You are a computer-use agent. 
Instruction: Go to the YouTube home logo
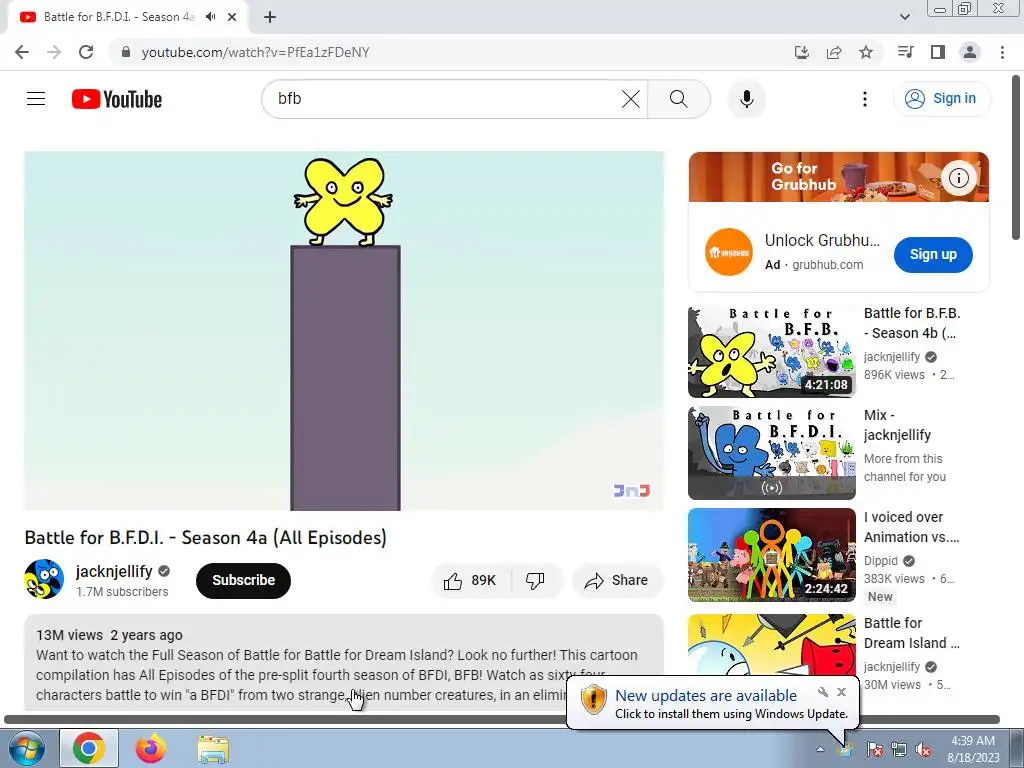[117, 99]
